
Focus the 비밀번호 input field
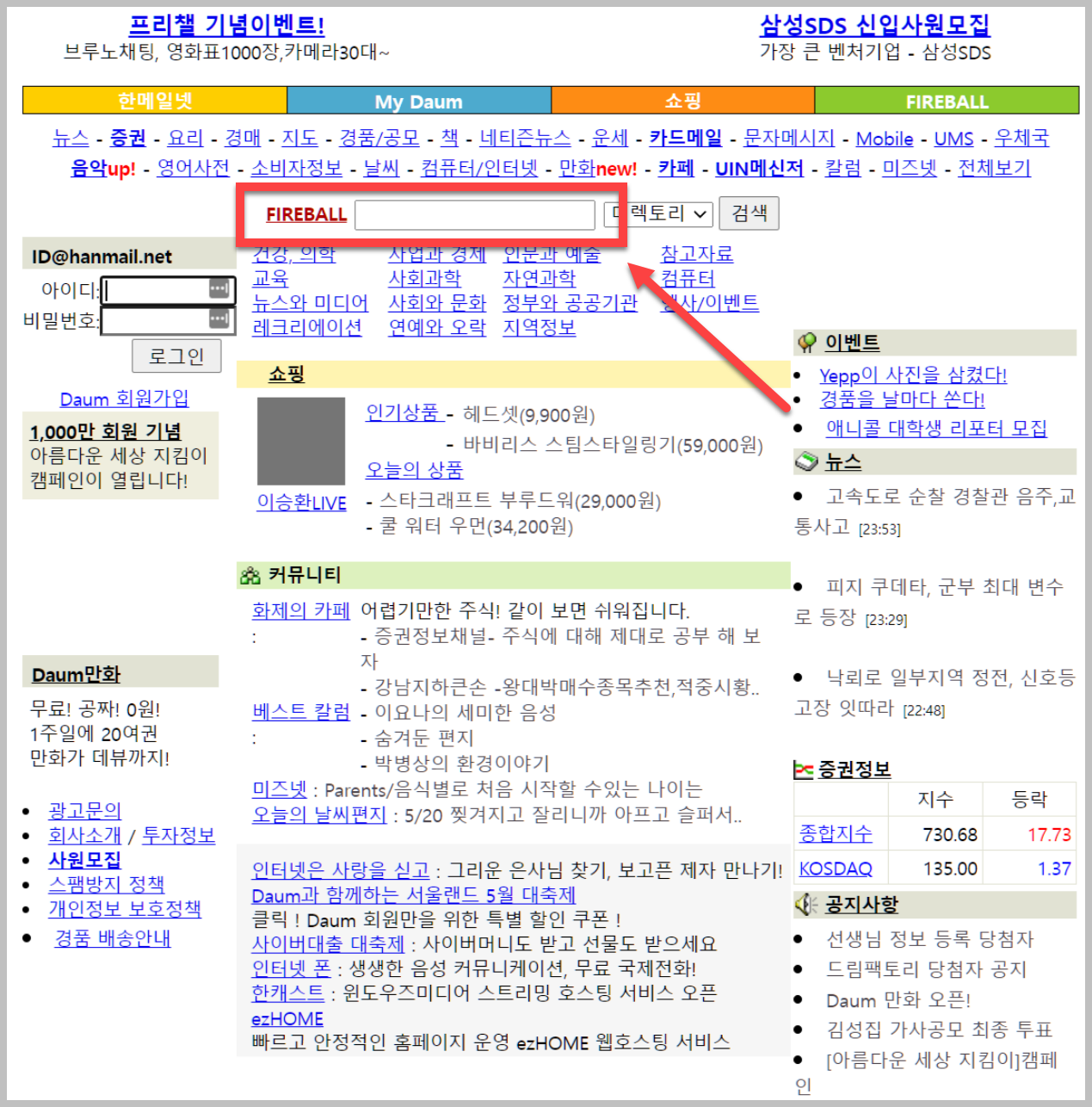pos(168,321)
